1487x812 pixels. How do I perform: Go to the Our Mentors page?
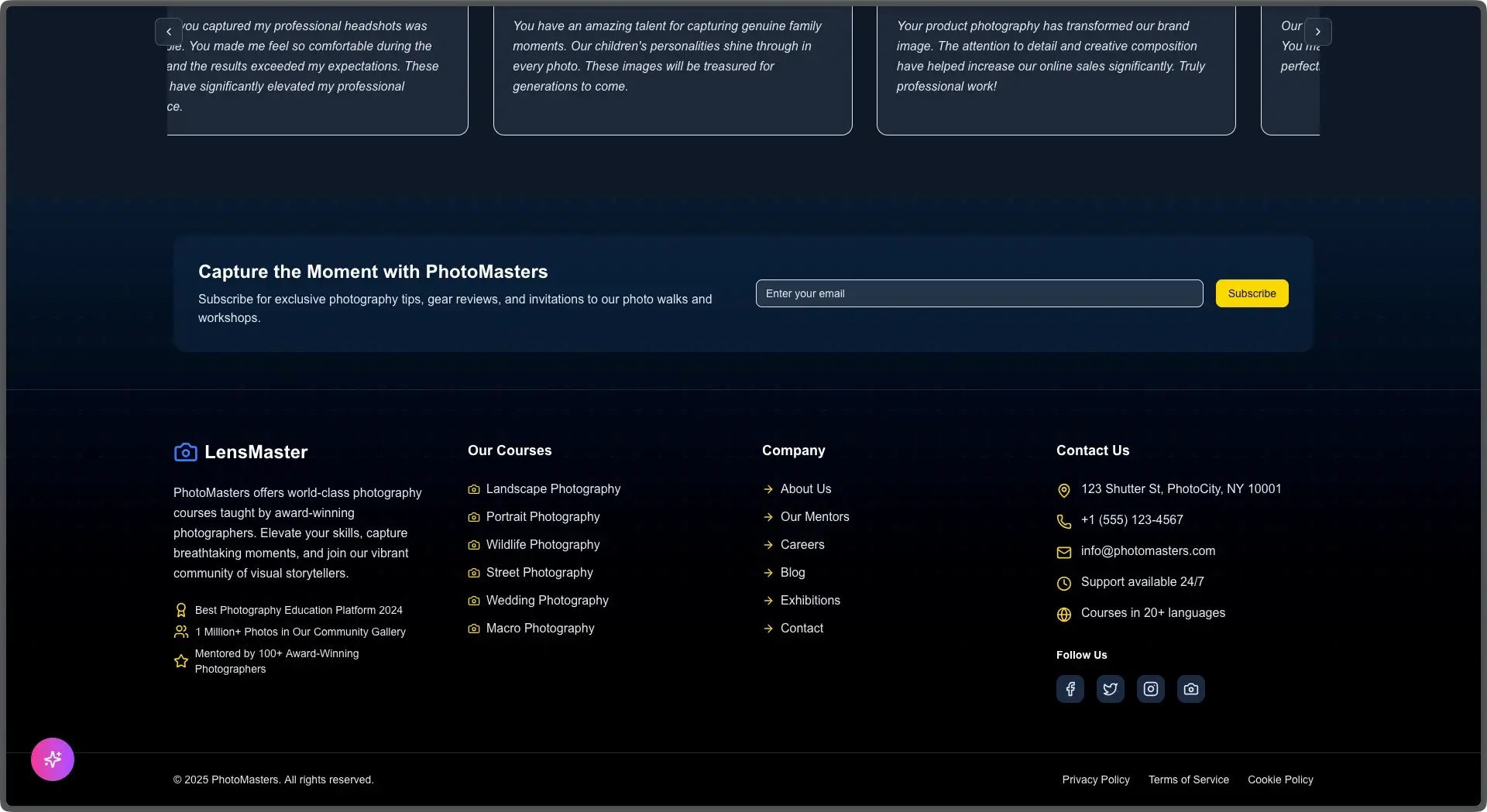point(815,517)
